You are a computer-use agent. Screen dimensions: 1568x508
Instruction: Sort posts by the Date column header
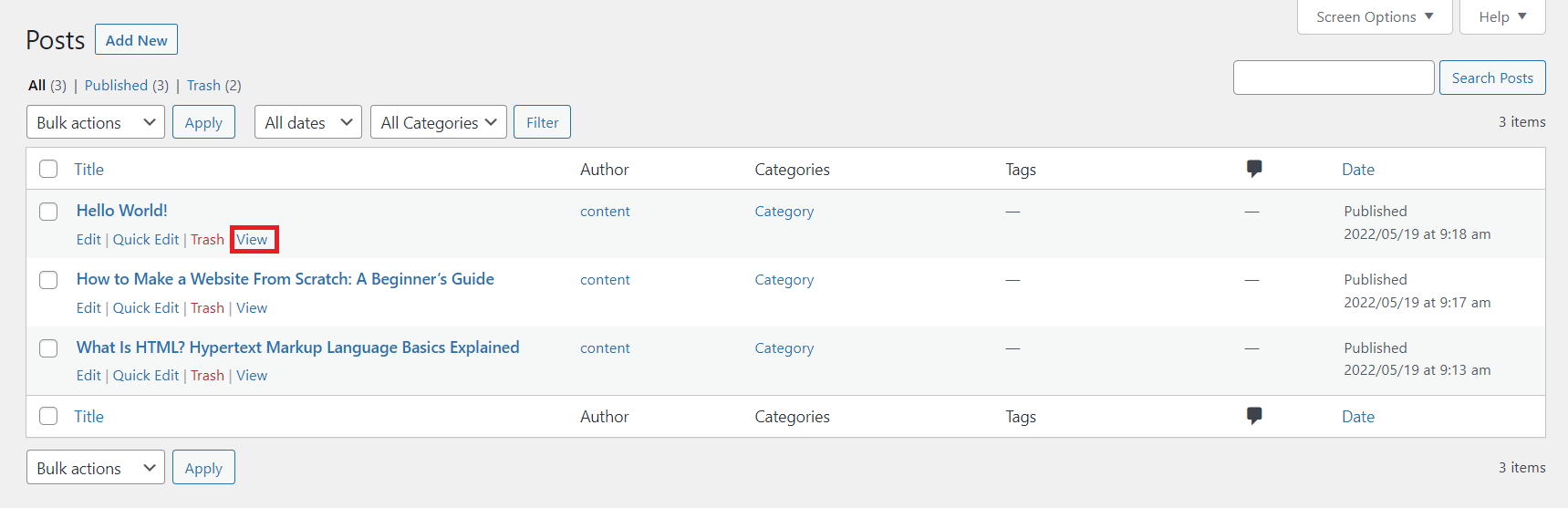click(x=1357, y=169)
